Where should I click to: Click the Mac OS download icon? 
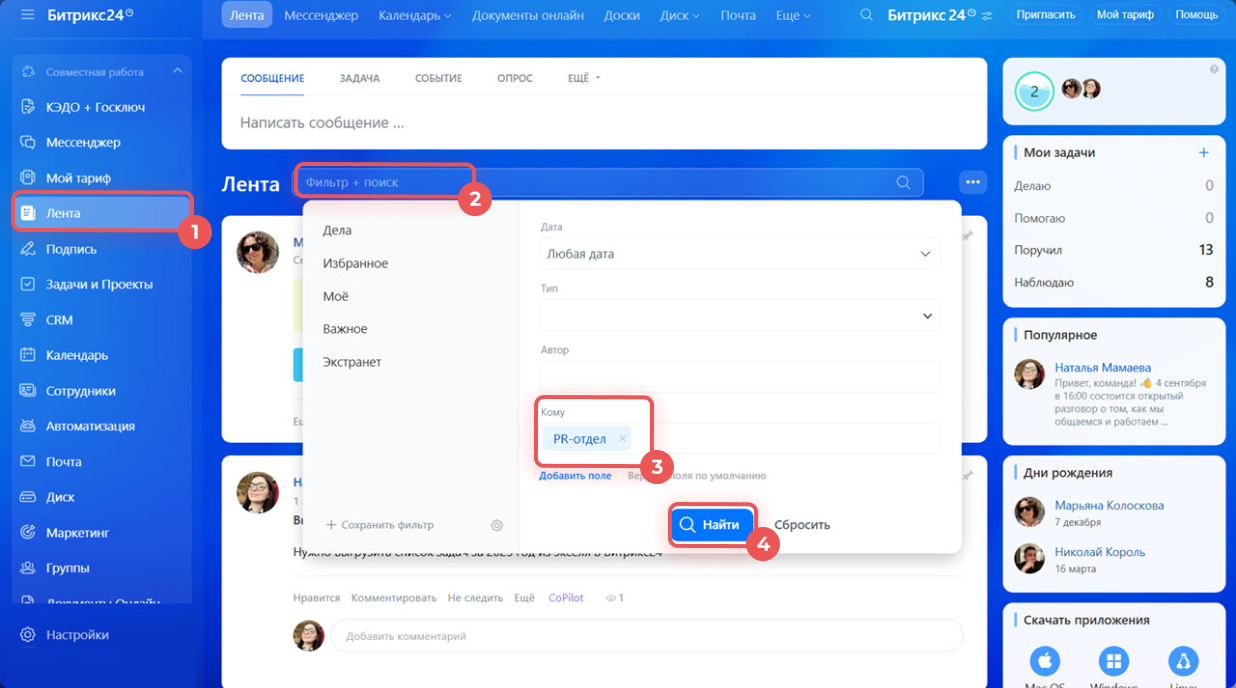[1044, 661]
